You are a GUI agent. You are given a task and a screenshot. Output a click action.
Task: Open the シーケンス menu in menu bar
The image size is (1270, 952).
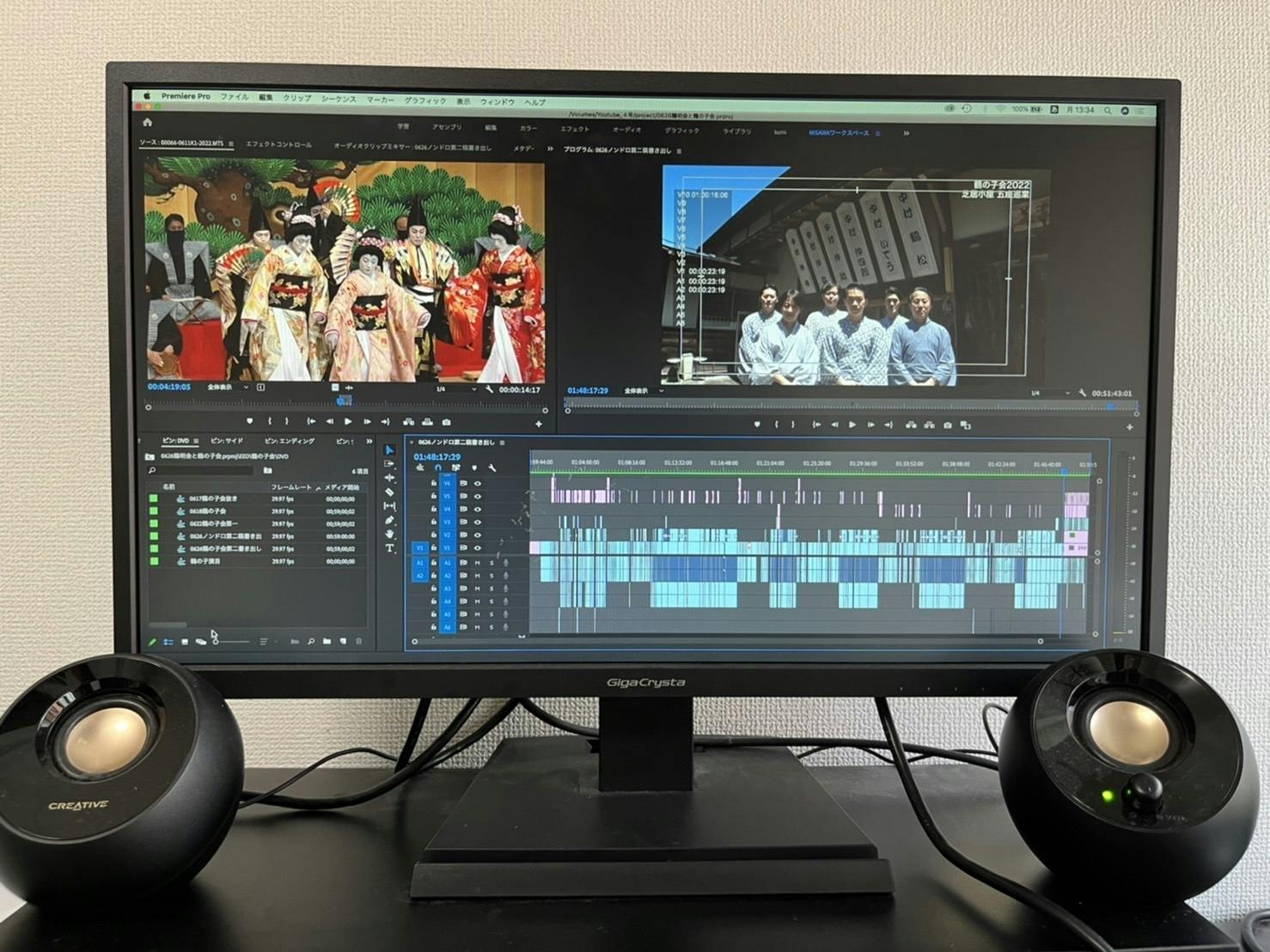point(339,100)
